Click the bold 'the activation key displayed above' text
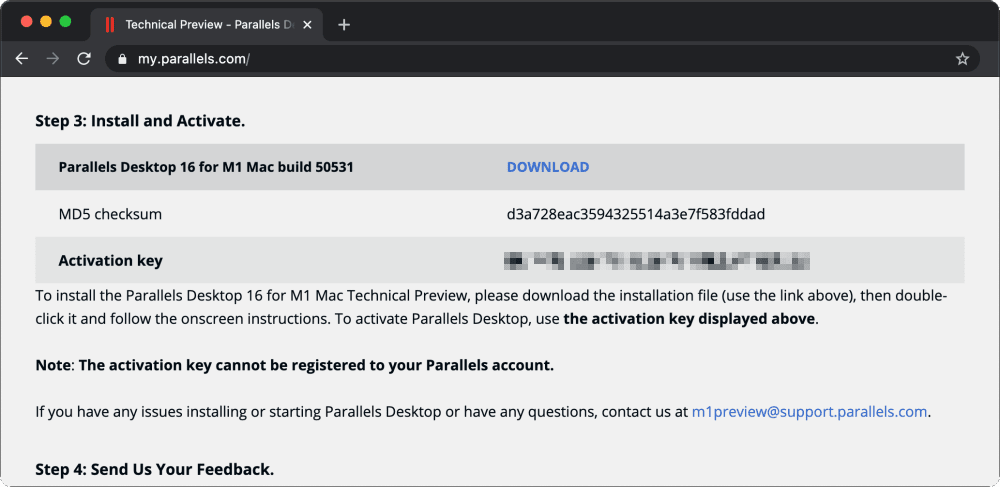1000x487 pixels. pos(689,319)
